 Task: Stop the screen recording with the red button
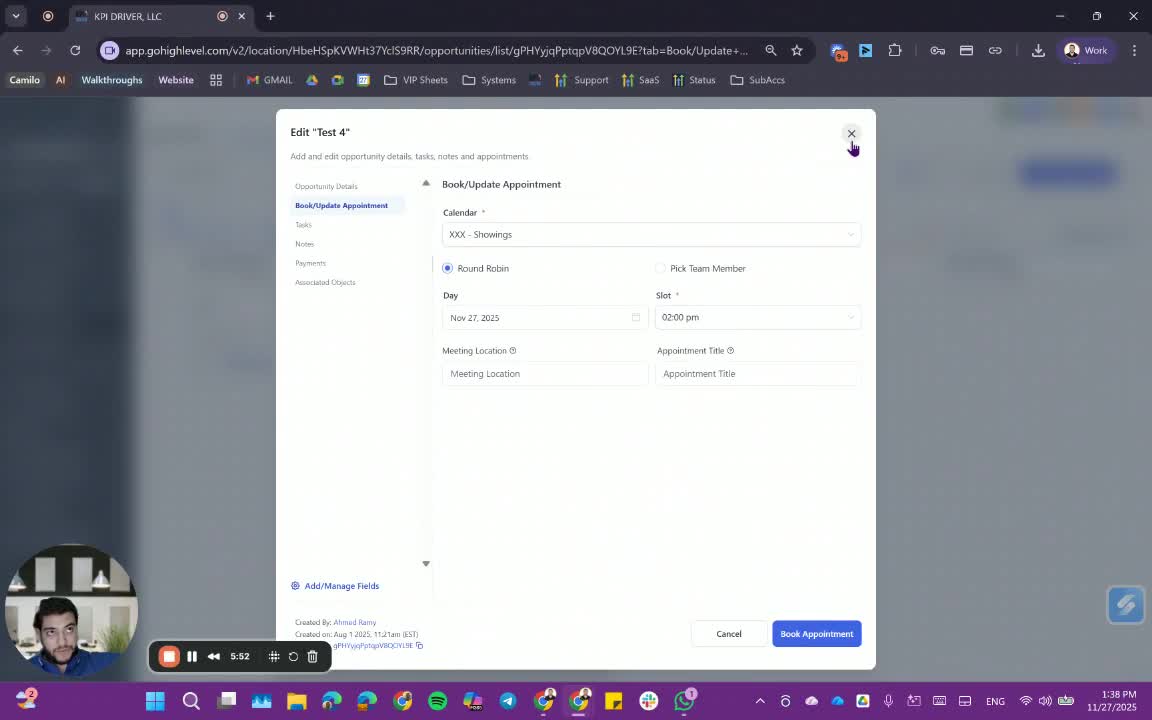coord(168,656)
